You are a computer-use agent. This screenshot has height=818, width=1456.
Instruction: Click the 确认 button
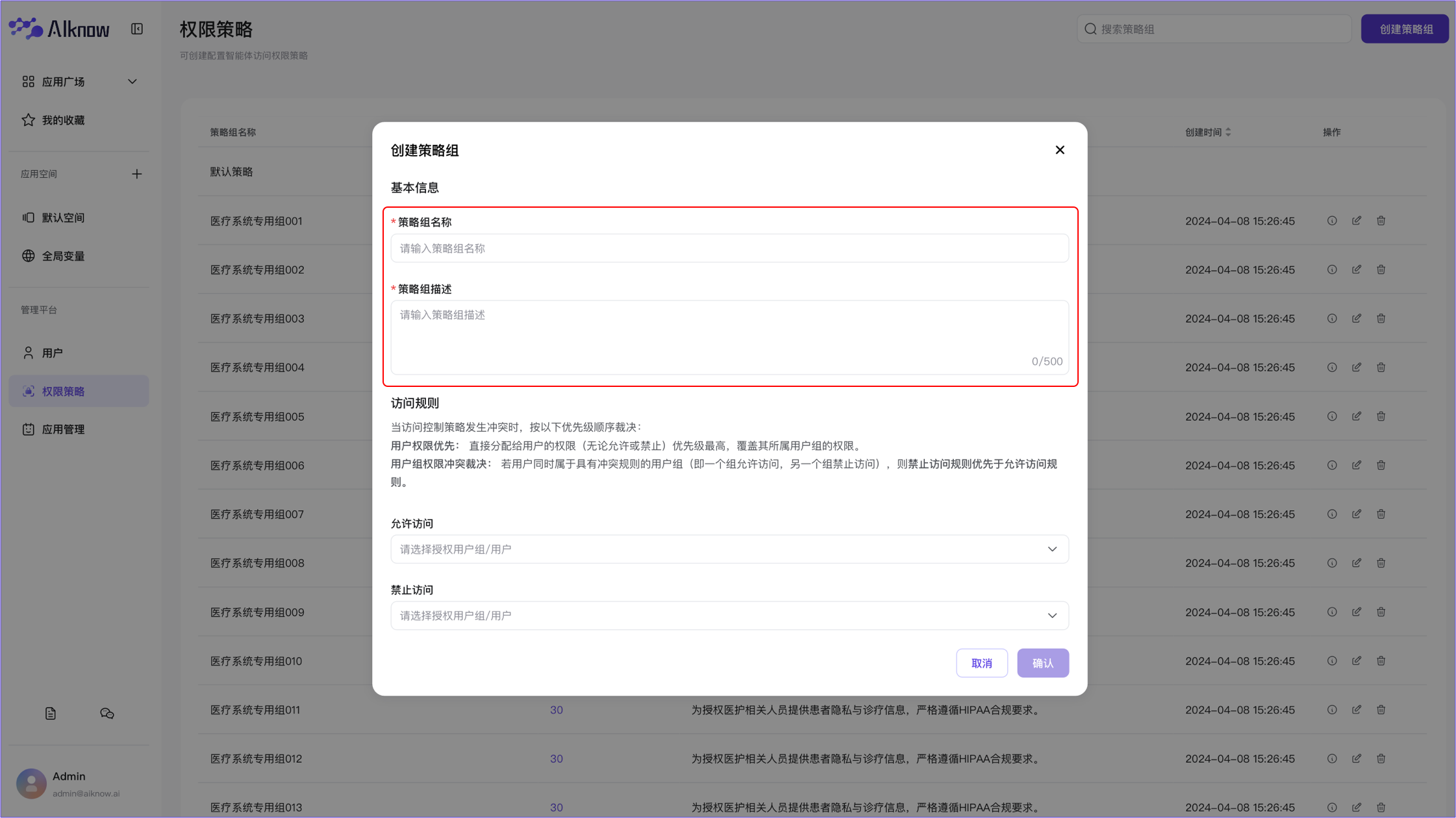coord(1042,663)
